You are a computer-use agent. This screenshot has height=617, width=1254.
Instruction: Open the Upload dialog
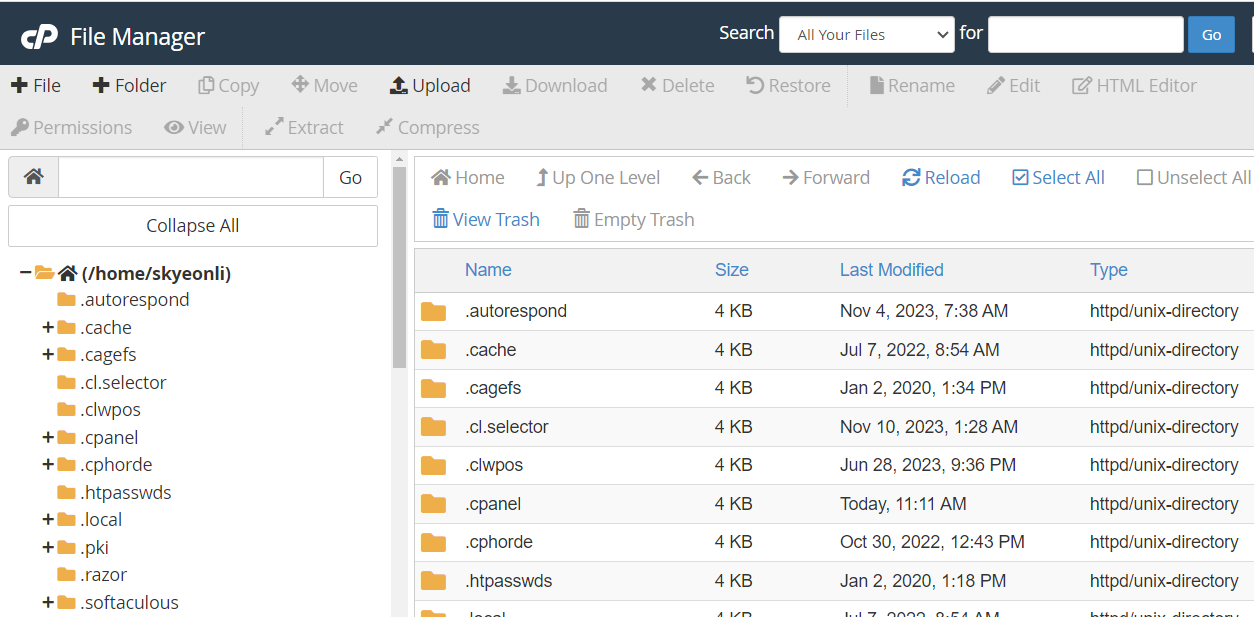tap(430, 86)
